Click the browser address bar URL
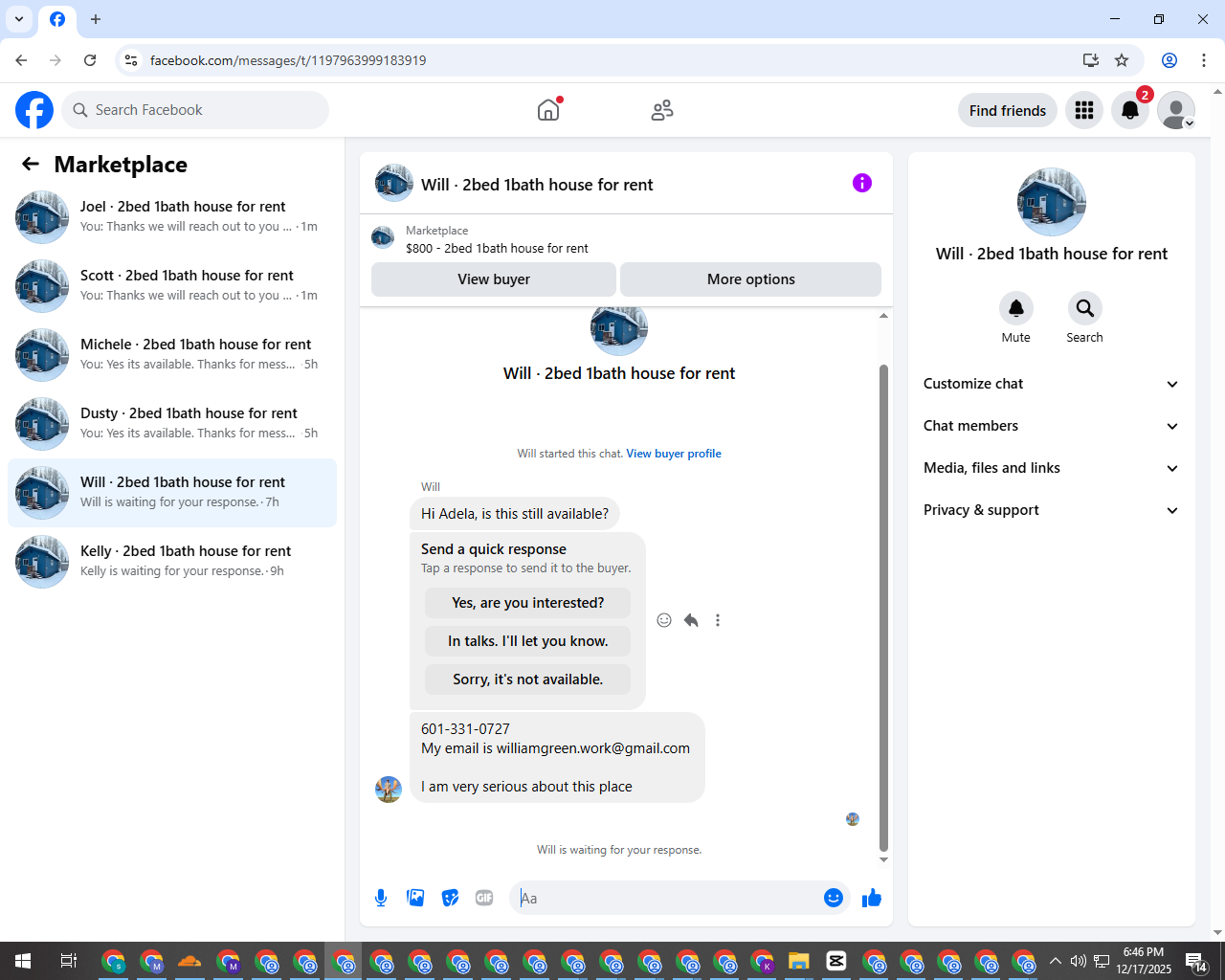This screenshot has width=1225, height=980. pos(288,60)
